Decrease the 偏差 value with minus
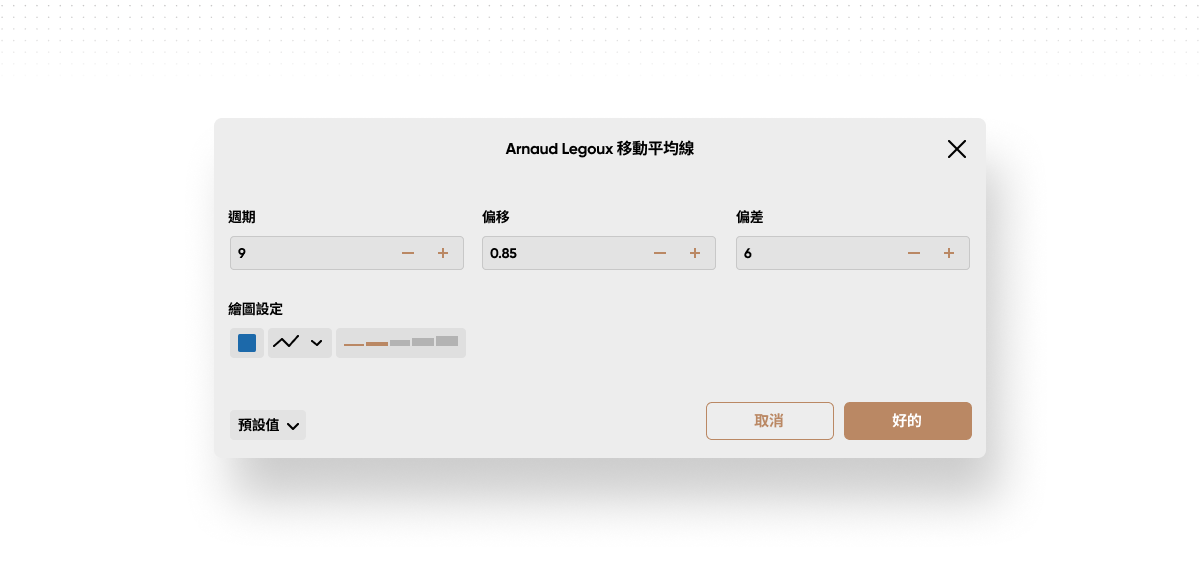 click(914, 253)
